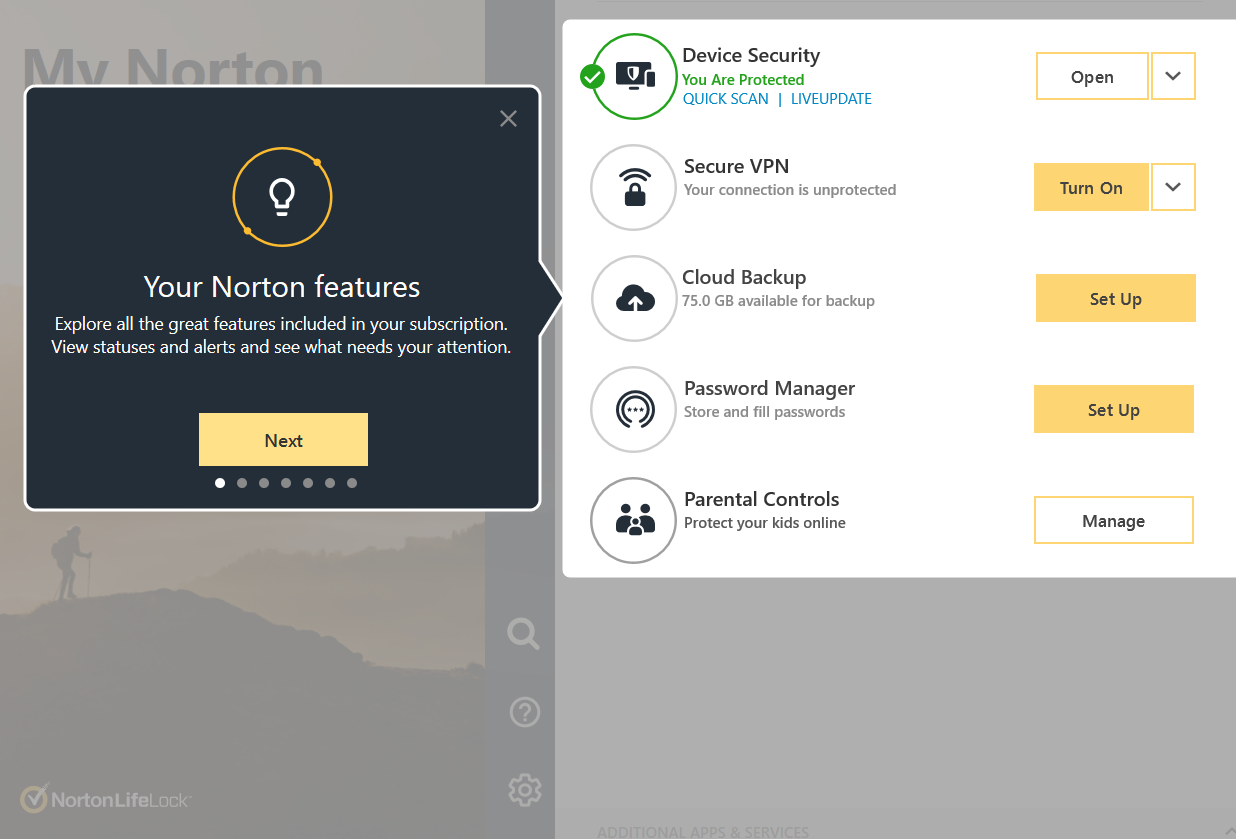Click the Parental Controls family icon

pos(634,520)
